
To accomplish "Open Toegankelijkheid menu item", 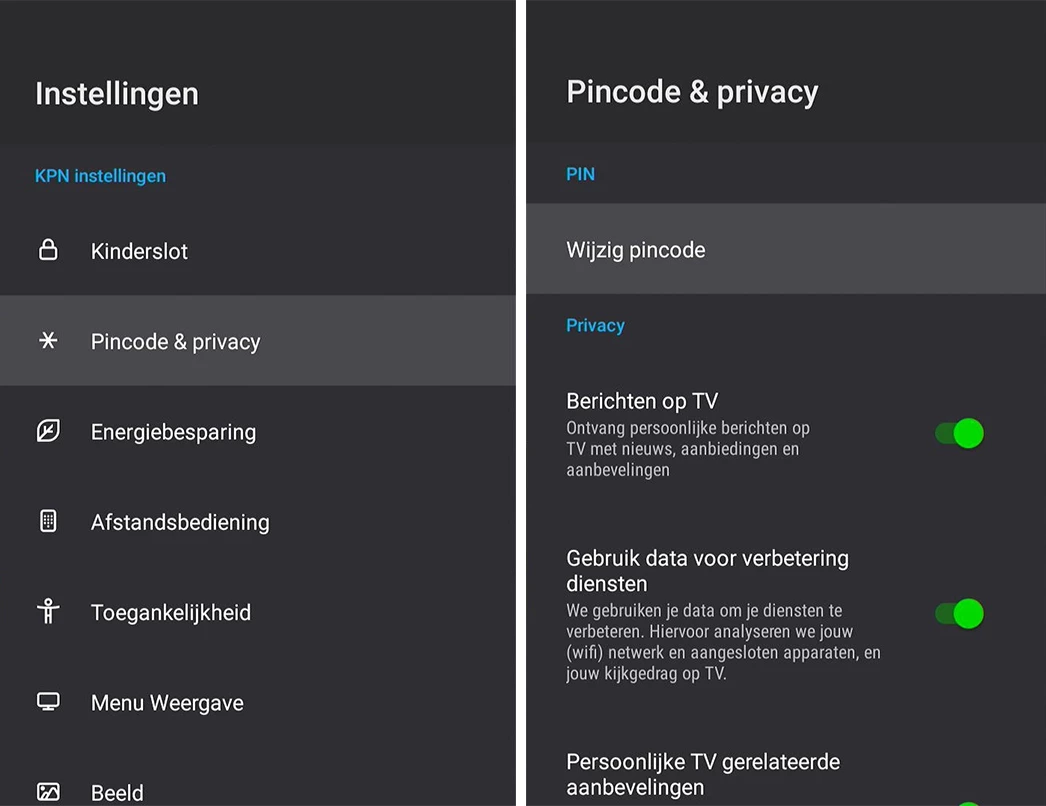I will pyautogui.click(x=170, y=613).
